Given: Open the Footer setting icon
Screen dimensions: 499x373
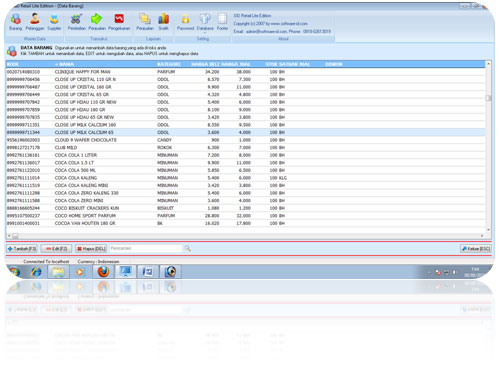Looking at the screenshot, I should (222, 22).
